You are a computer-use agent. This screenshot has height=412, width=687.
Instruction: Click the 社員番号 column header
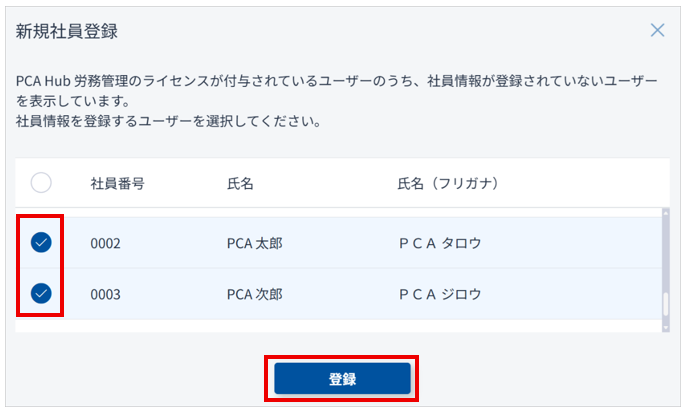click(117, 183)
